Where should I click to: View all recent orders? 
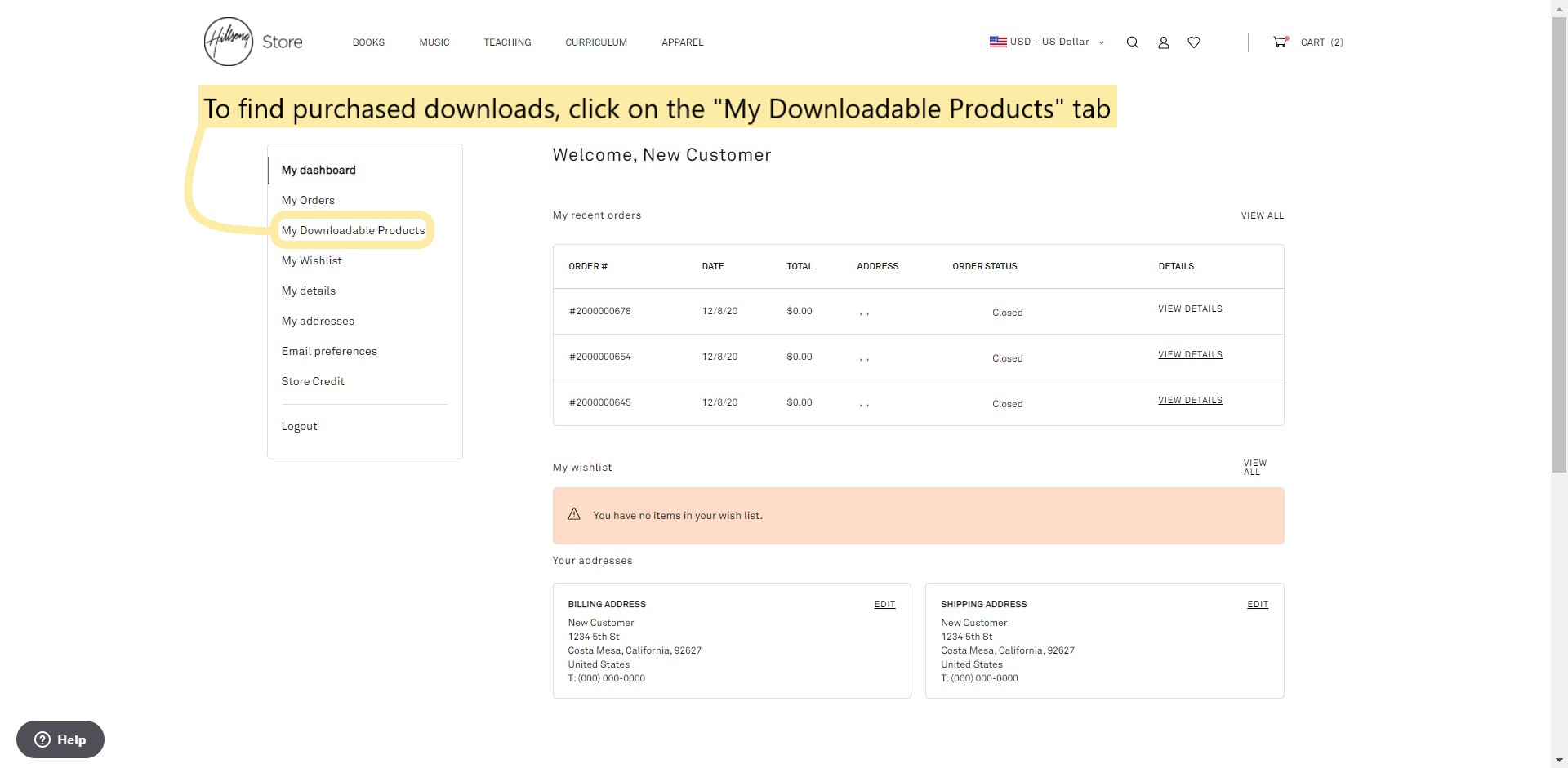(x=1262, y=215)
